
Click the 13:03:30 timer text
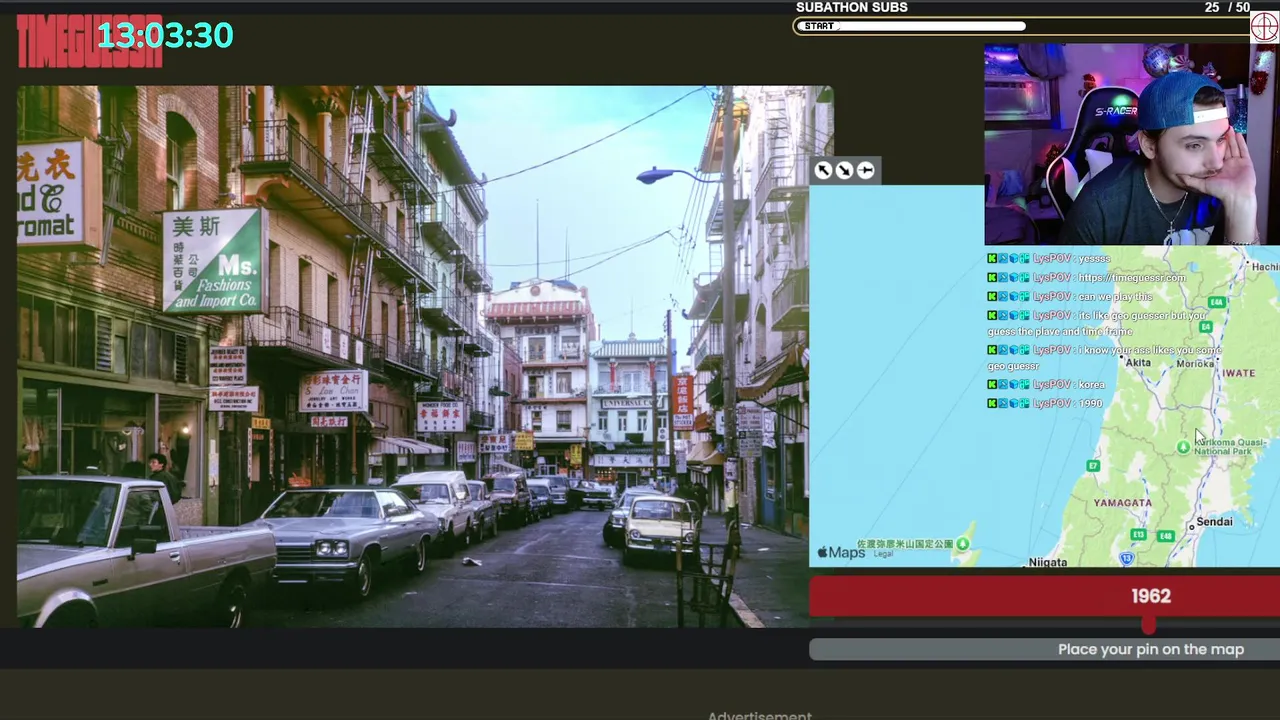click(165, 36)
